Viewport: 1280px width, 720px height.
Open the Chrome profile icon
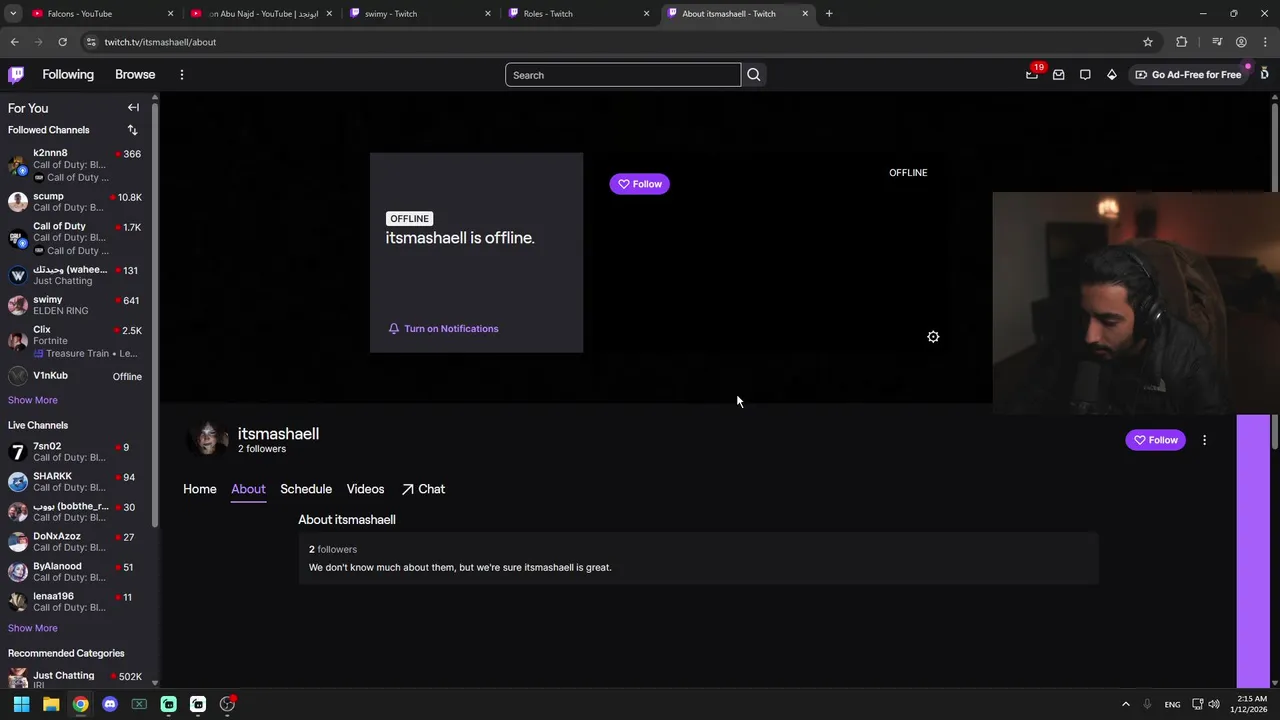coord(1241,42)
